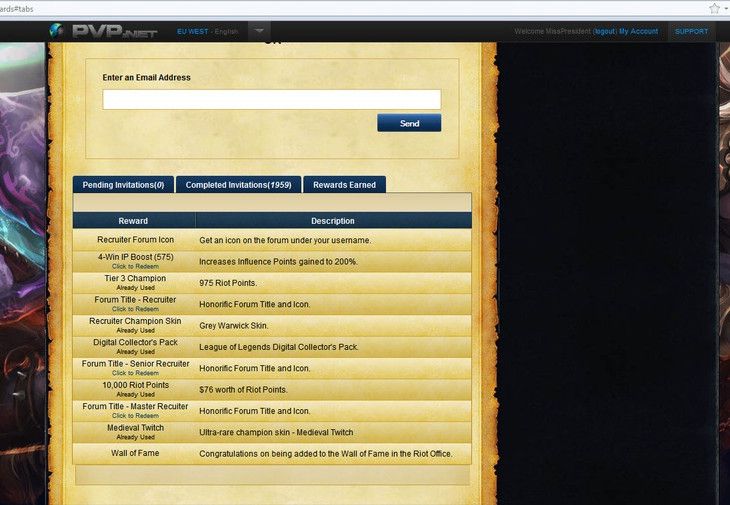Screen dimensions: 730x505
Task: Select Recruiter Champion Skin reward cell
Action: tap(135, 325)
